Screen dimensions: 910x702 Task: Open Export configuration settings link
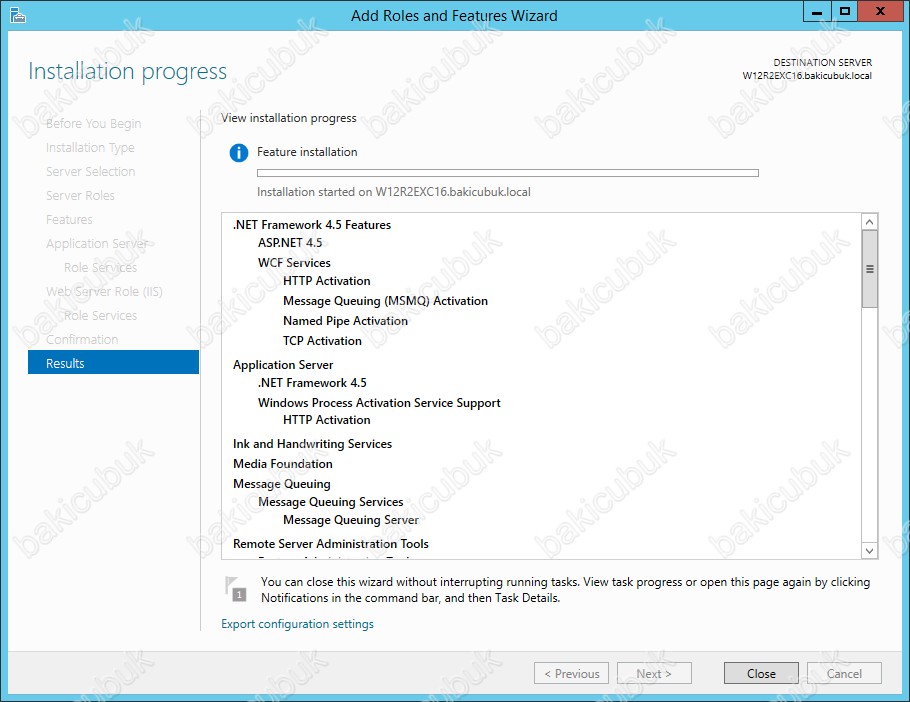(x=297, y=624)
